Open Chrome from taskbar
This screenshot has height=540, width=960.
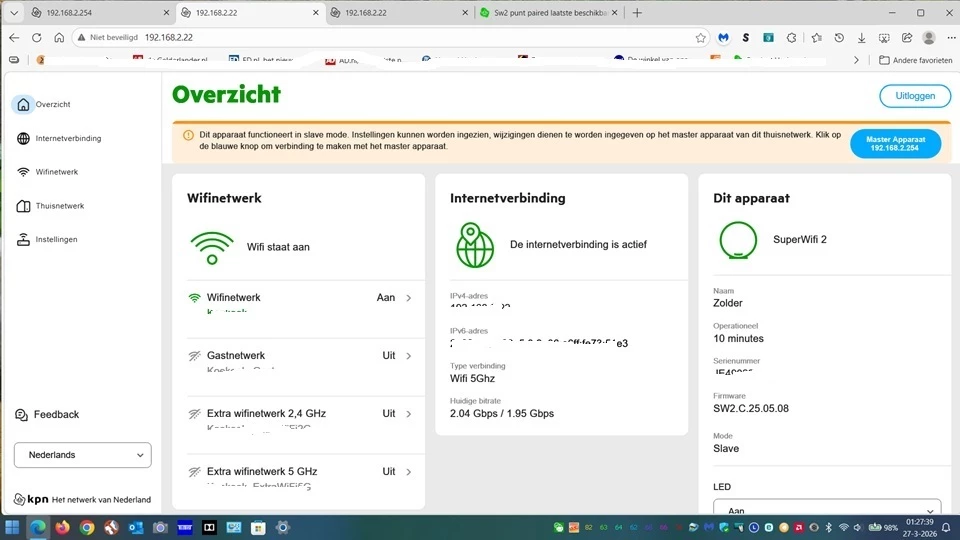87,528
